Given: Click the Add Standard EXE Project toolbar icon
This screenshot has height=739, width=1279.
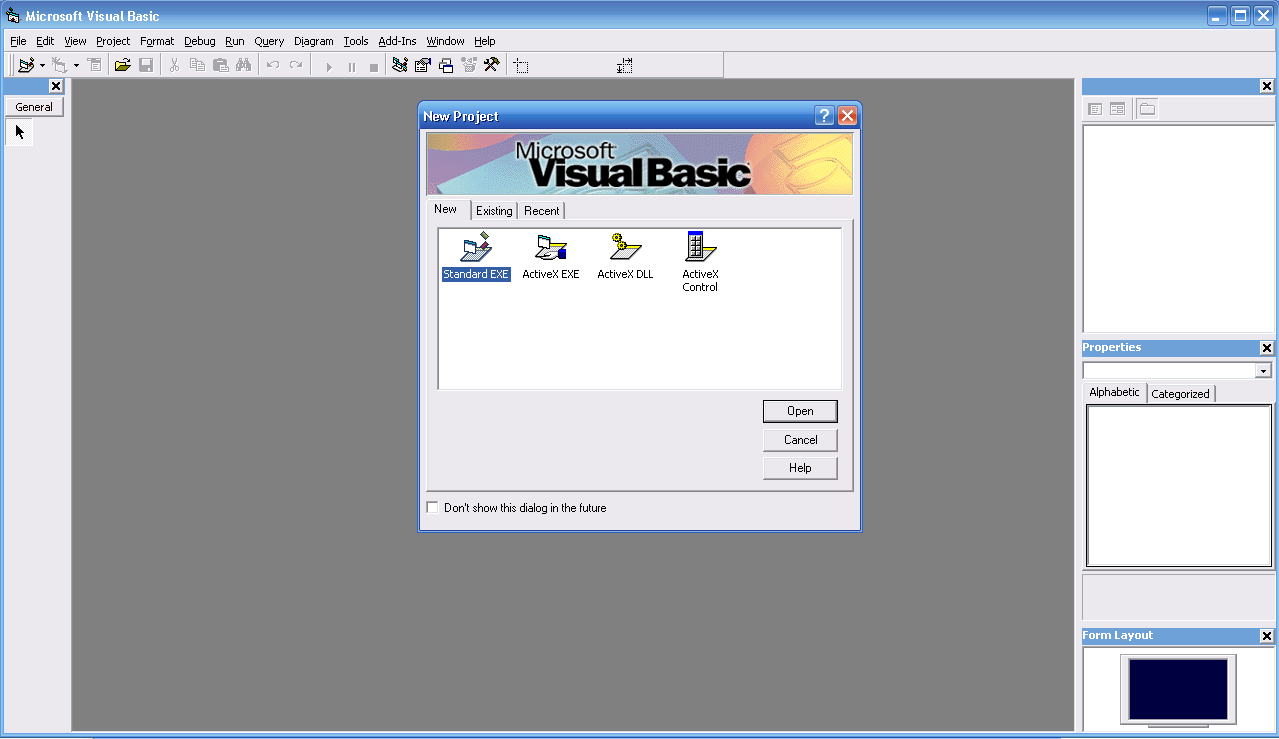Looking at the screenshot, I should pyautogui.click(x=26, y=65).
